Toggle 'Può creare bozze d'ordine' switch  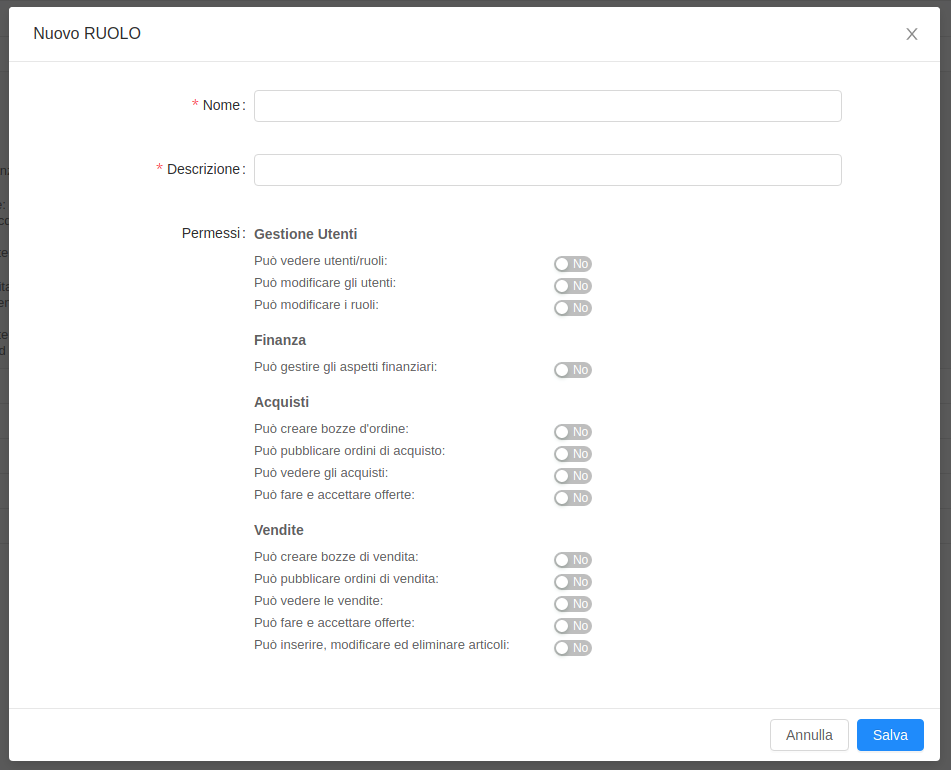point(573,432)
